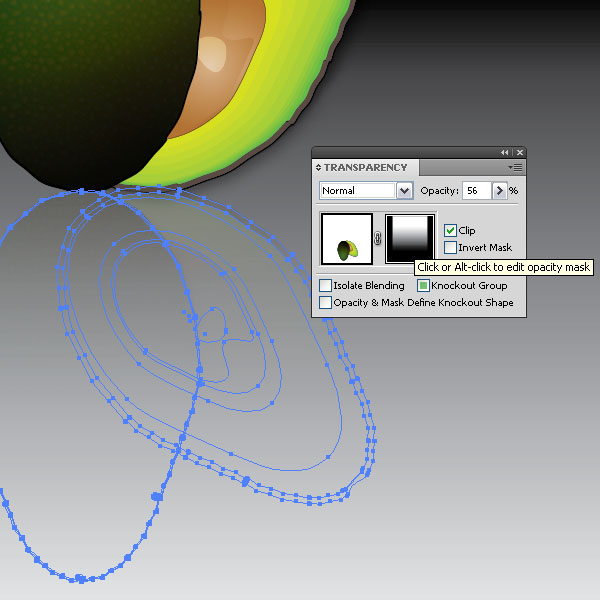The width and height of the screenshot is (600, 600).
Task: Click the gradient opacity mask thumbnail
Action: coord(410,239)
